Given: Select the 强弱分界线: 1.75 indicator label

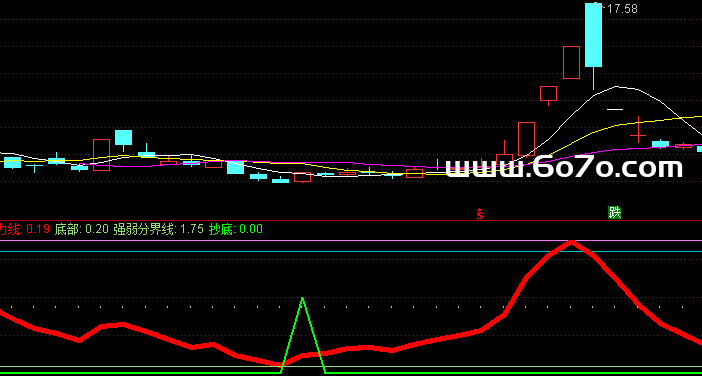Looking at the screenshot, I should pos(158,230).
